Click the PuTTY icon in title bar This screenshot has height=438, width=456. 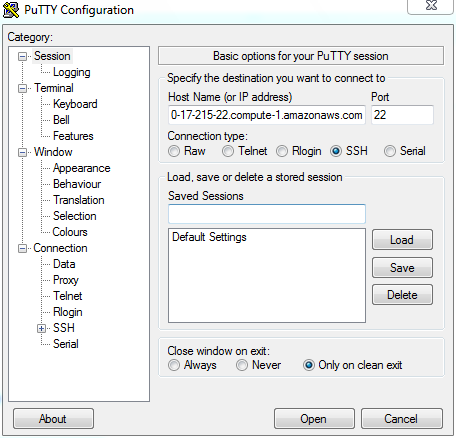coord(11,10)
